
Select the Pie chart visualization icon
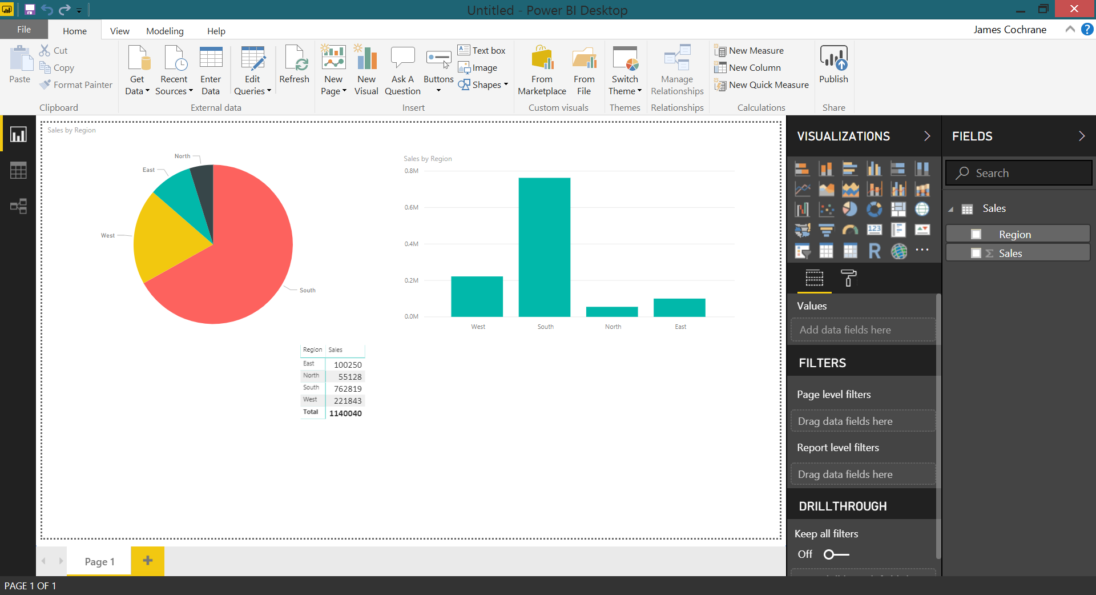(850, 208)
